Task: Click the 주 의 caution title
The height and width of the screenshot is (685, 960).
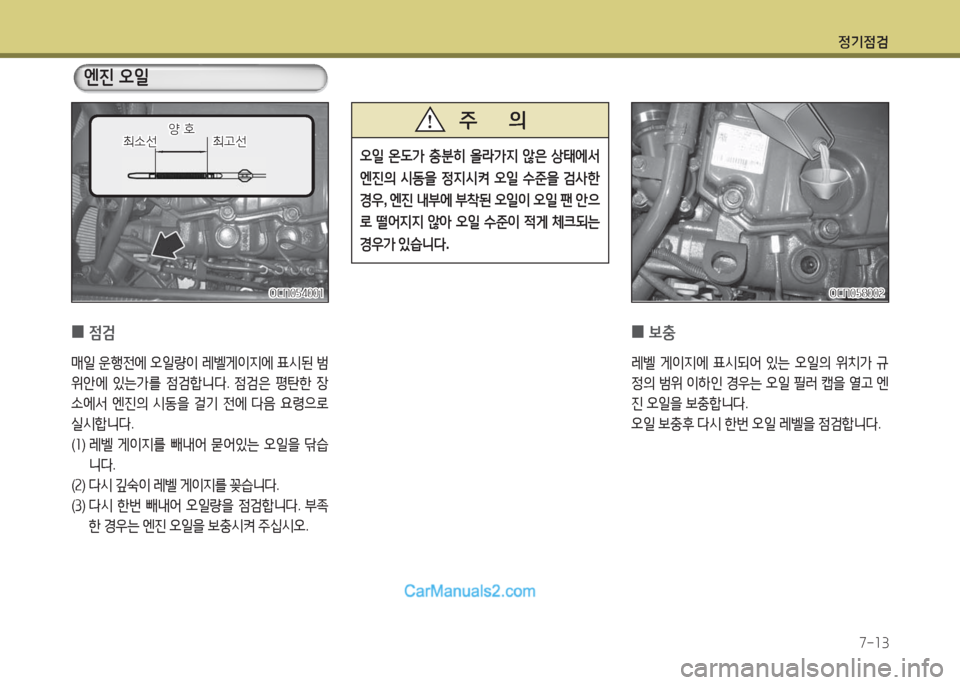Action: (x=493, y=120)
